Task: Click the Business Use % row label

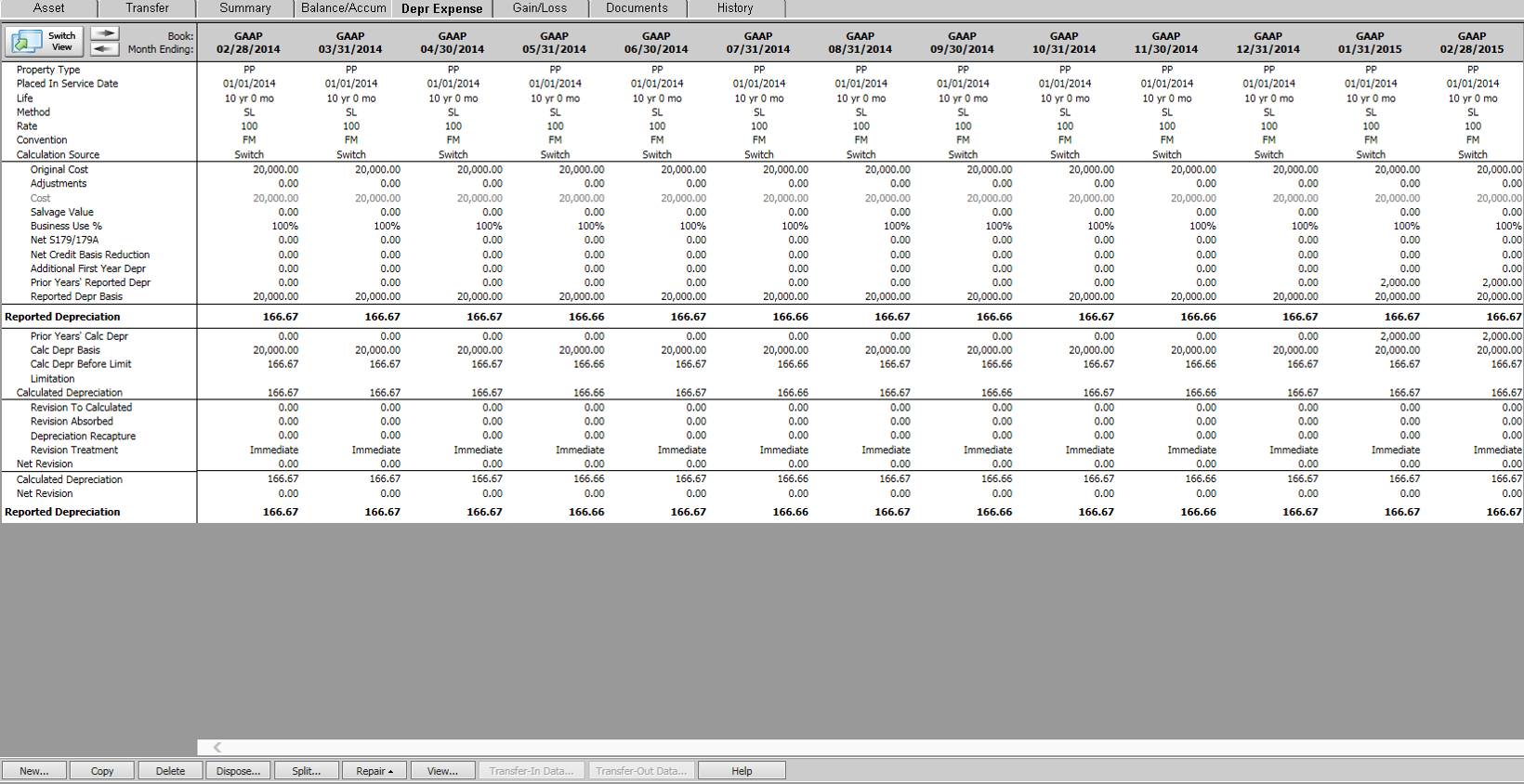Action: (x=66, y=226)
